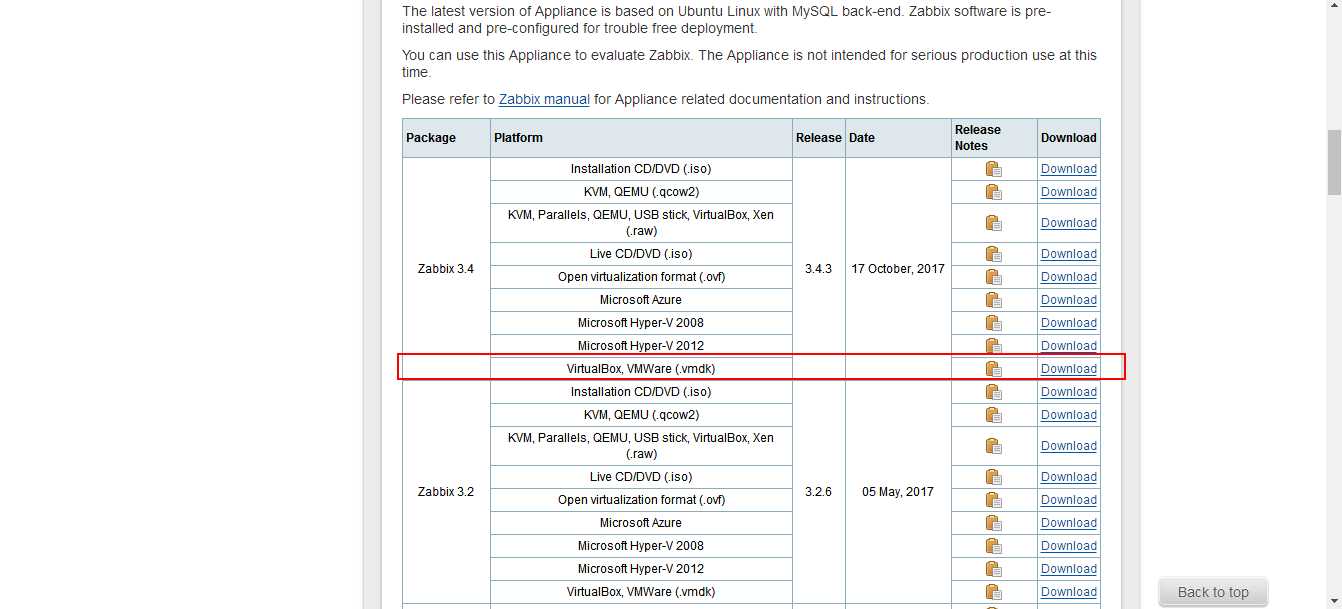Select "Microsoft Azure" platform text in Zabbix 3.4

click(641, 300)
